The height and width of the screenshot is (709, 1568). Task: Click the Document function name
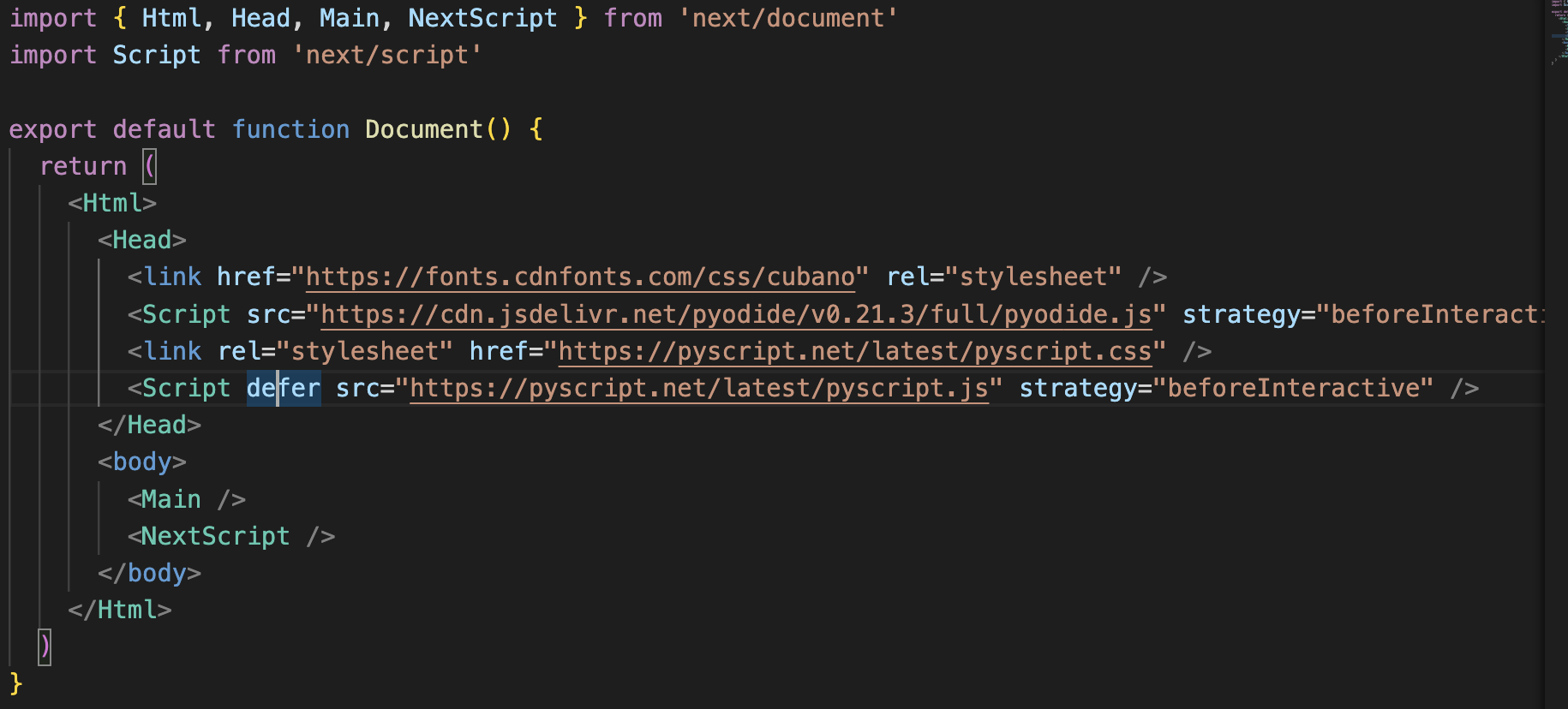423,129
